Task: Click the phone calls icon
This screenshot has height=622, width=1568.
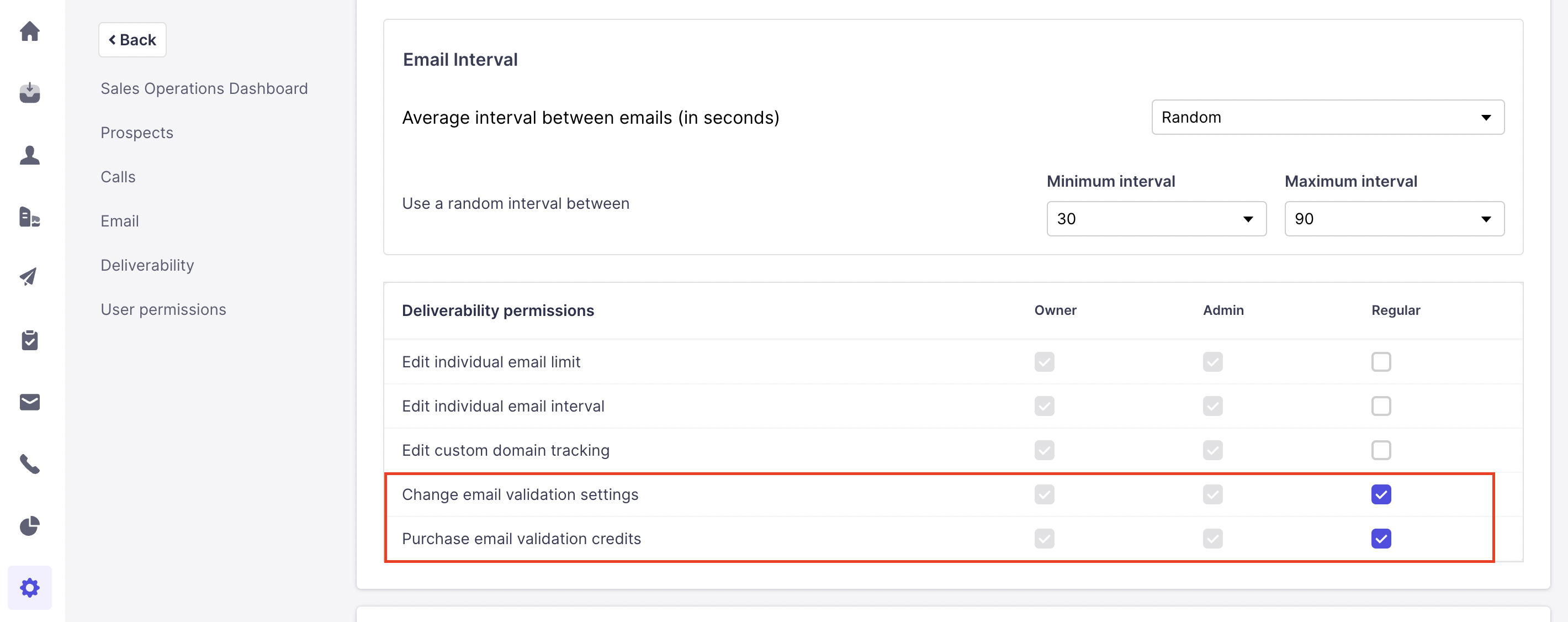Action: pos(30,464)
